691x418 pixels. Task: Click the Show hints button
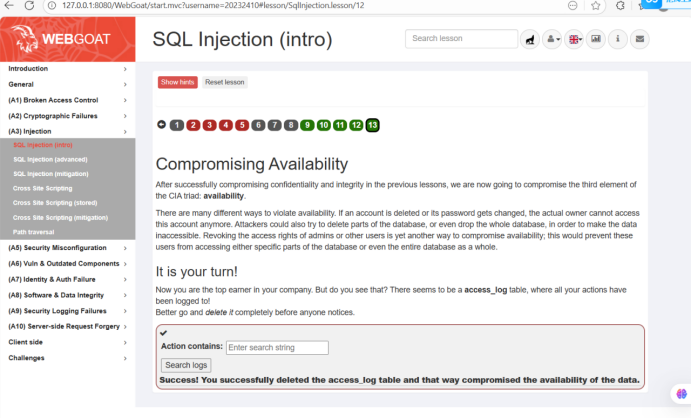coord(178,82)
